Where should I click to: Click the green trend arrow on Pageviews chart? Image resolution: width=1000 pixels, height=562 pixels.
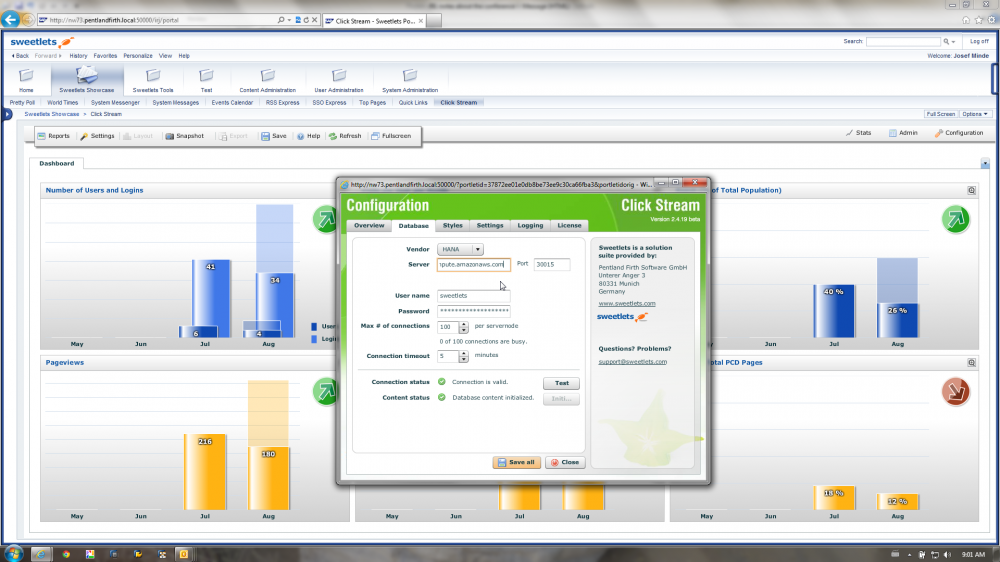(x=325, y=392)
